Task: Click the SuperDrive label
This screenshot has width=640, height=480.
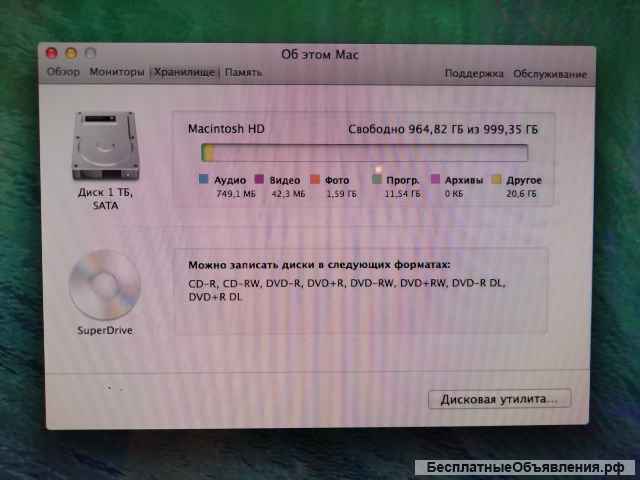Action: pyautogui.click(x=105, y=330)
